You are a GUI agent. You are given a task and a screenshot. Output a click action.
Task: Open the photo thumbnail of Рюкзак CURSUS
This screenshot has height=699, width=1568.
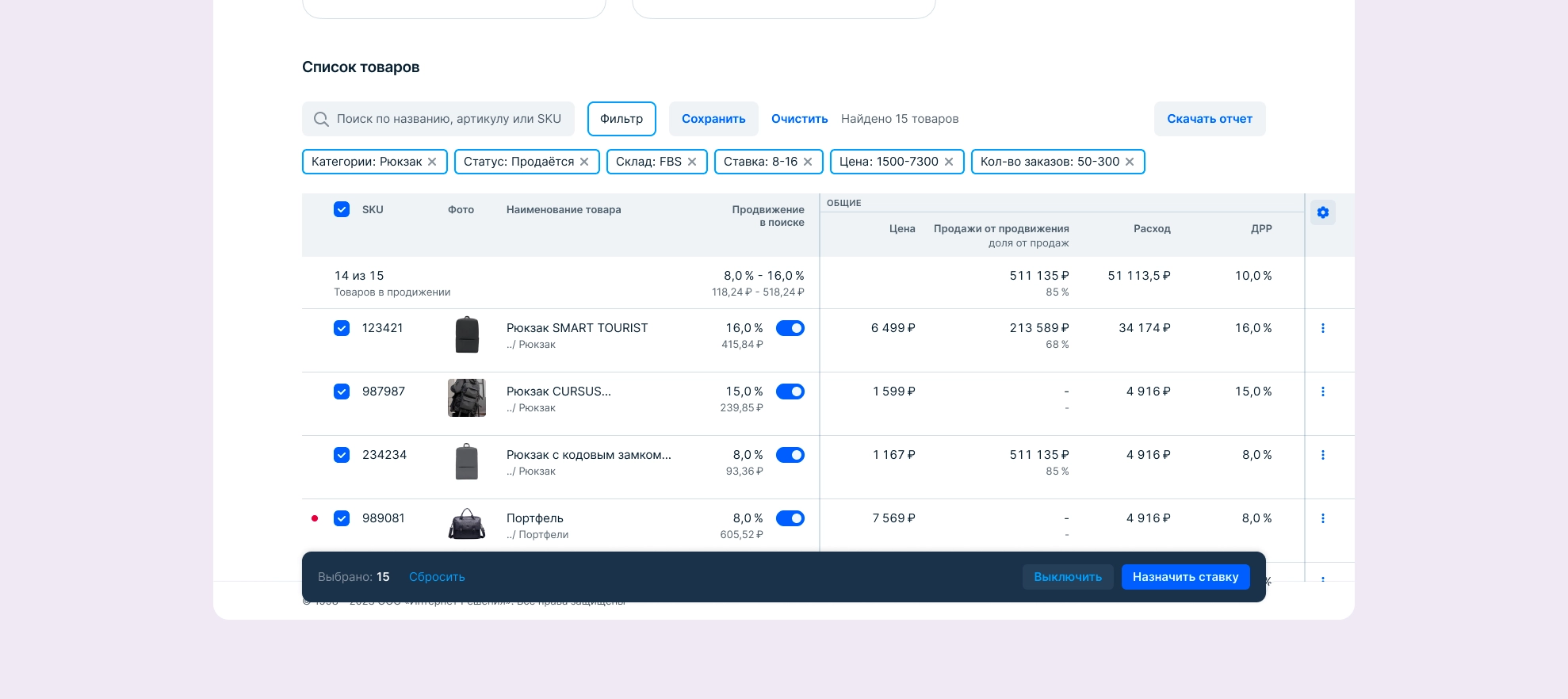click(x=467, y=398)
